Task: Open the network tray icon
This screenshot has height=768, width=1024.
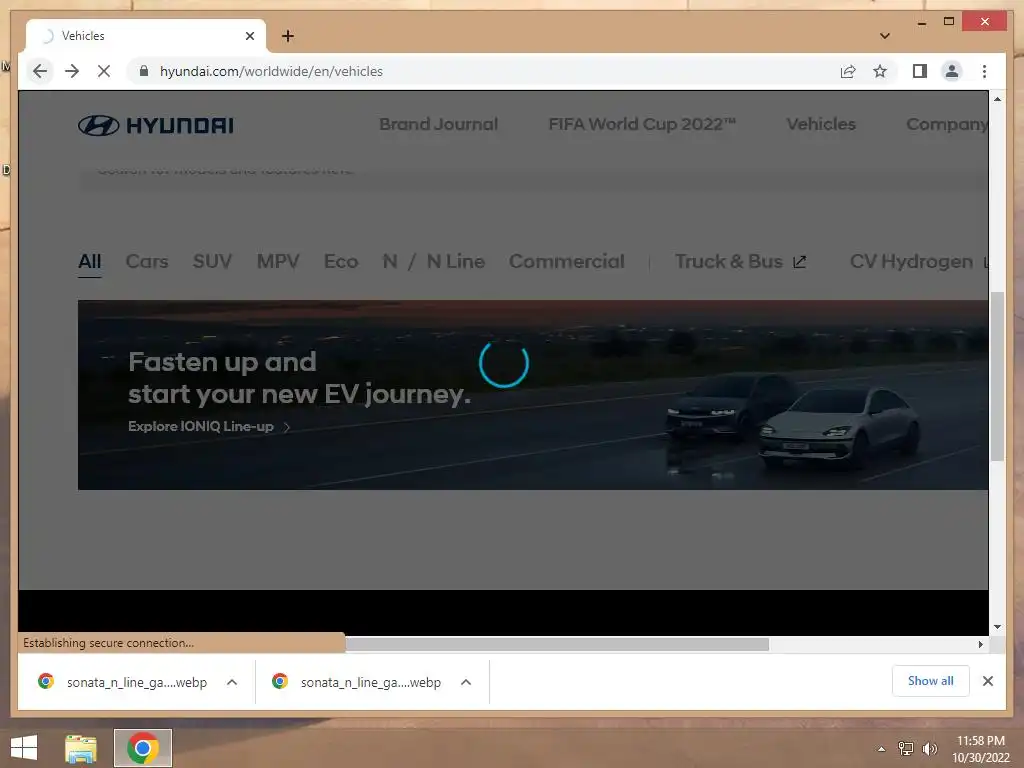Action: 906,748
